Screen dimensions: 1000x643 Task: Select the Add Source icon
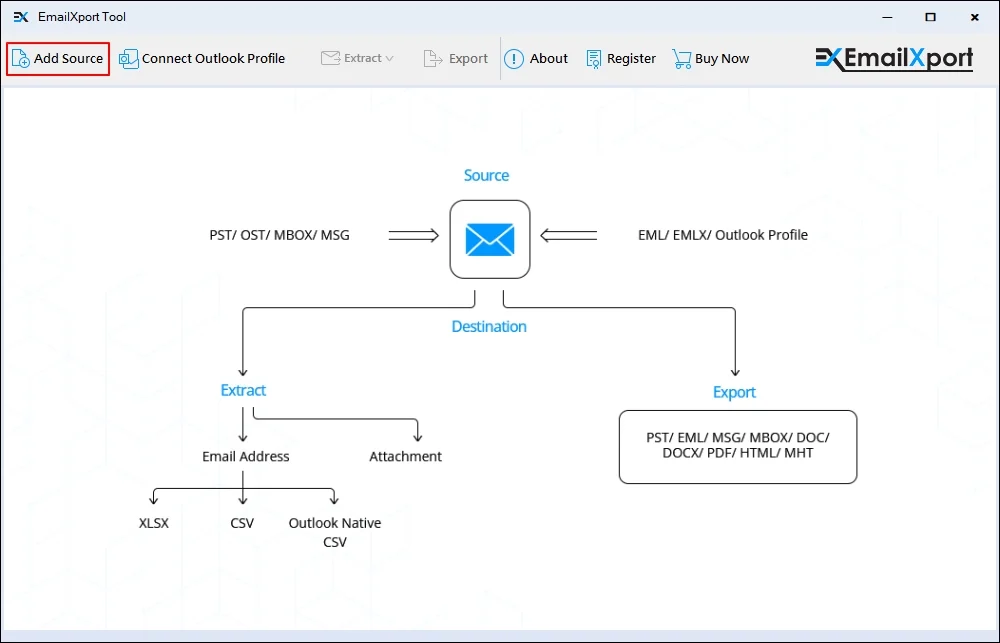click(x=19, y=58)
